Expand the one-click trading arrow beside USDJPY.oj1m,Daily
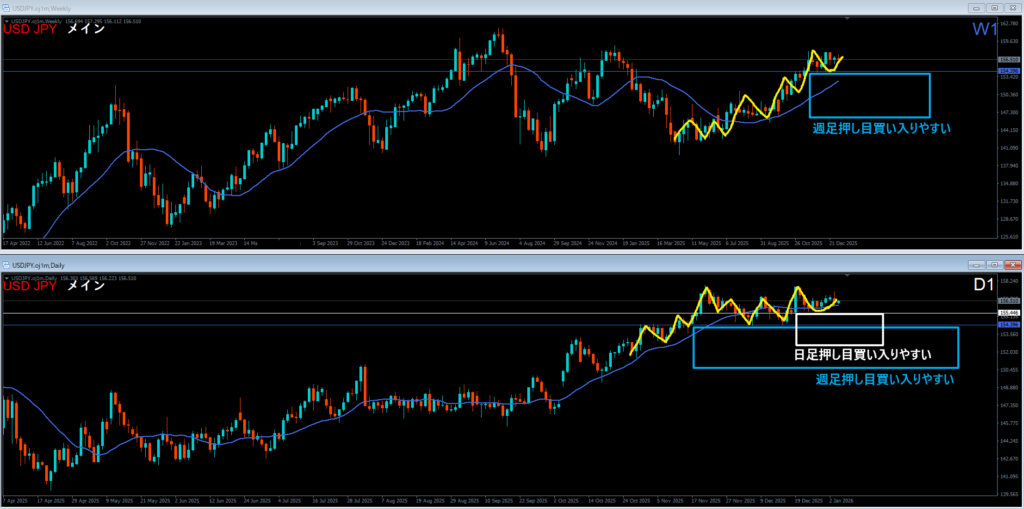The height and width of the screenshot is (509, 1024). pos(6,278)
